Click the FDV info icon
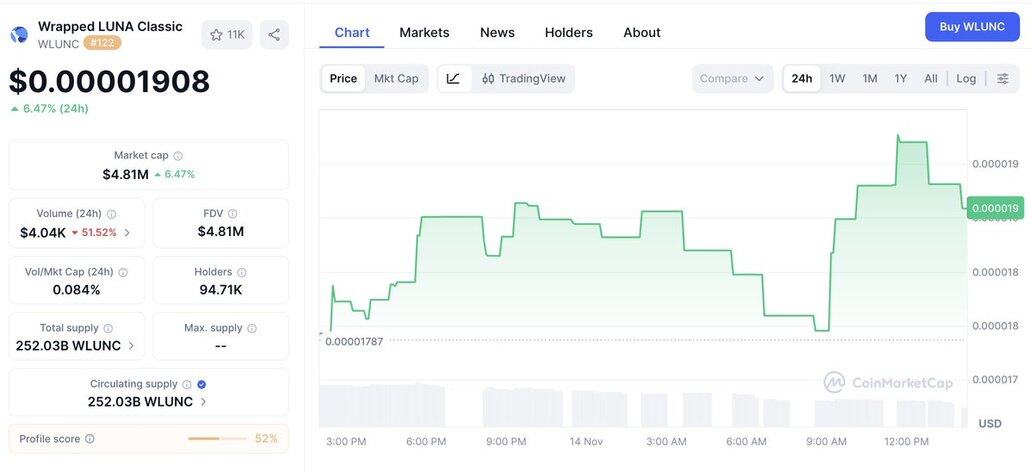The width and height of the screenshot is (1032, 472). pyautogui.click(x=233, y=214)
